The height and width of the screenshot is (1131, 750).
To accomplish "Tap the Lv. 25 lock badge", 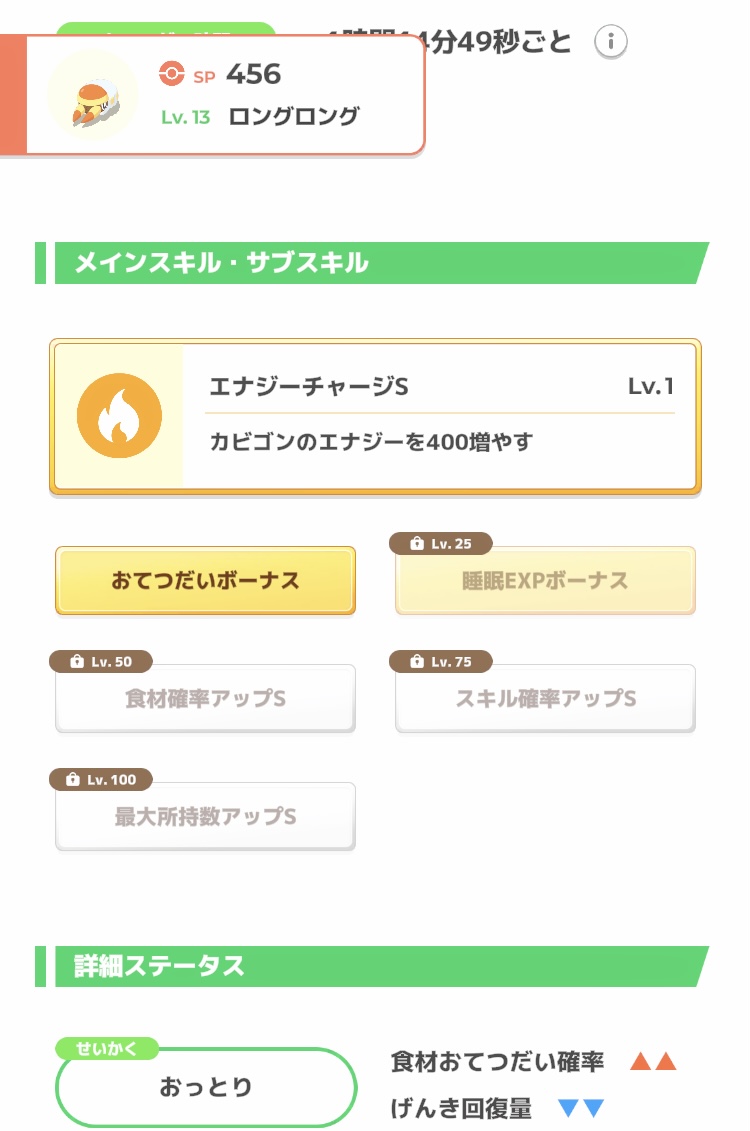I will [441, 544].
